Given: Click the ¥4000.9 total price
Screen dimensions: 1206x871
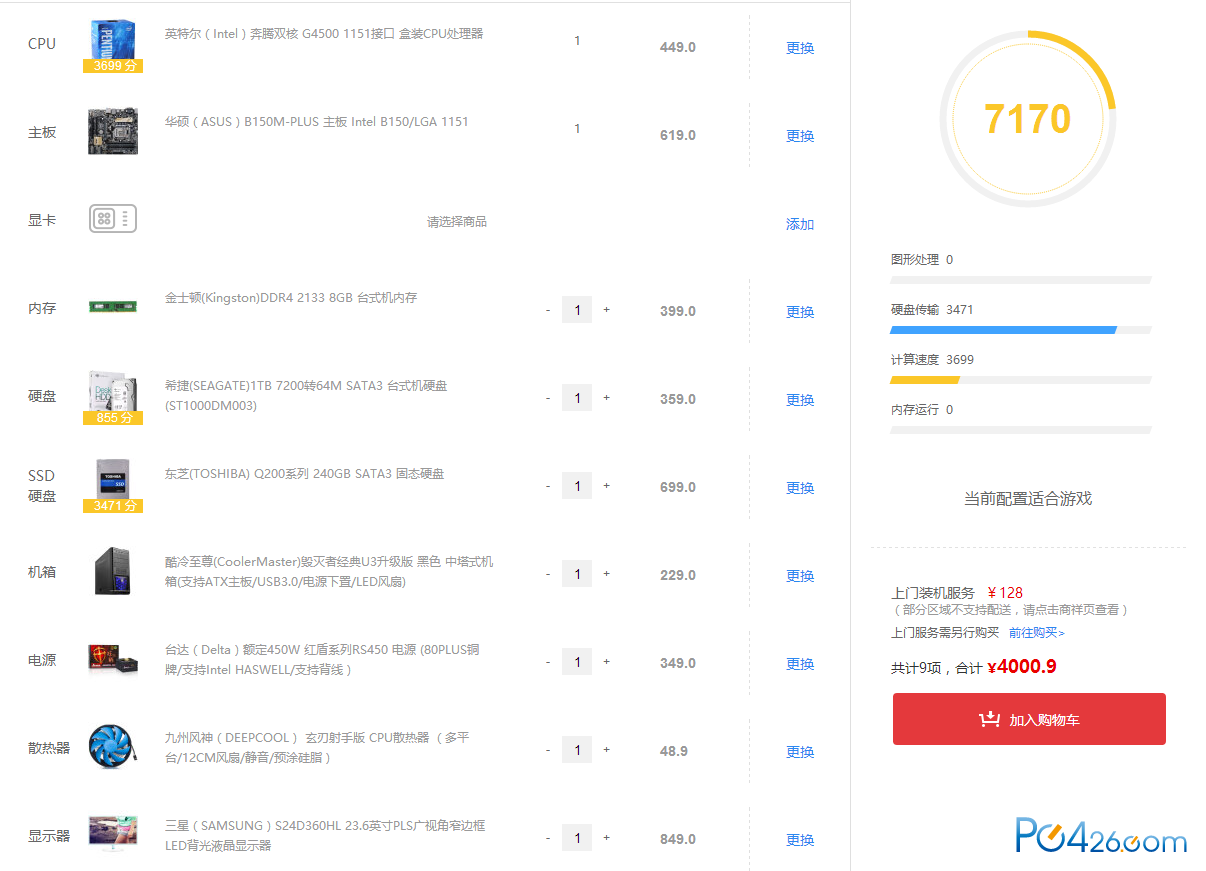Looking at the screenshot, I should 1022,667.
